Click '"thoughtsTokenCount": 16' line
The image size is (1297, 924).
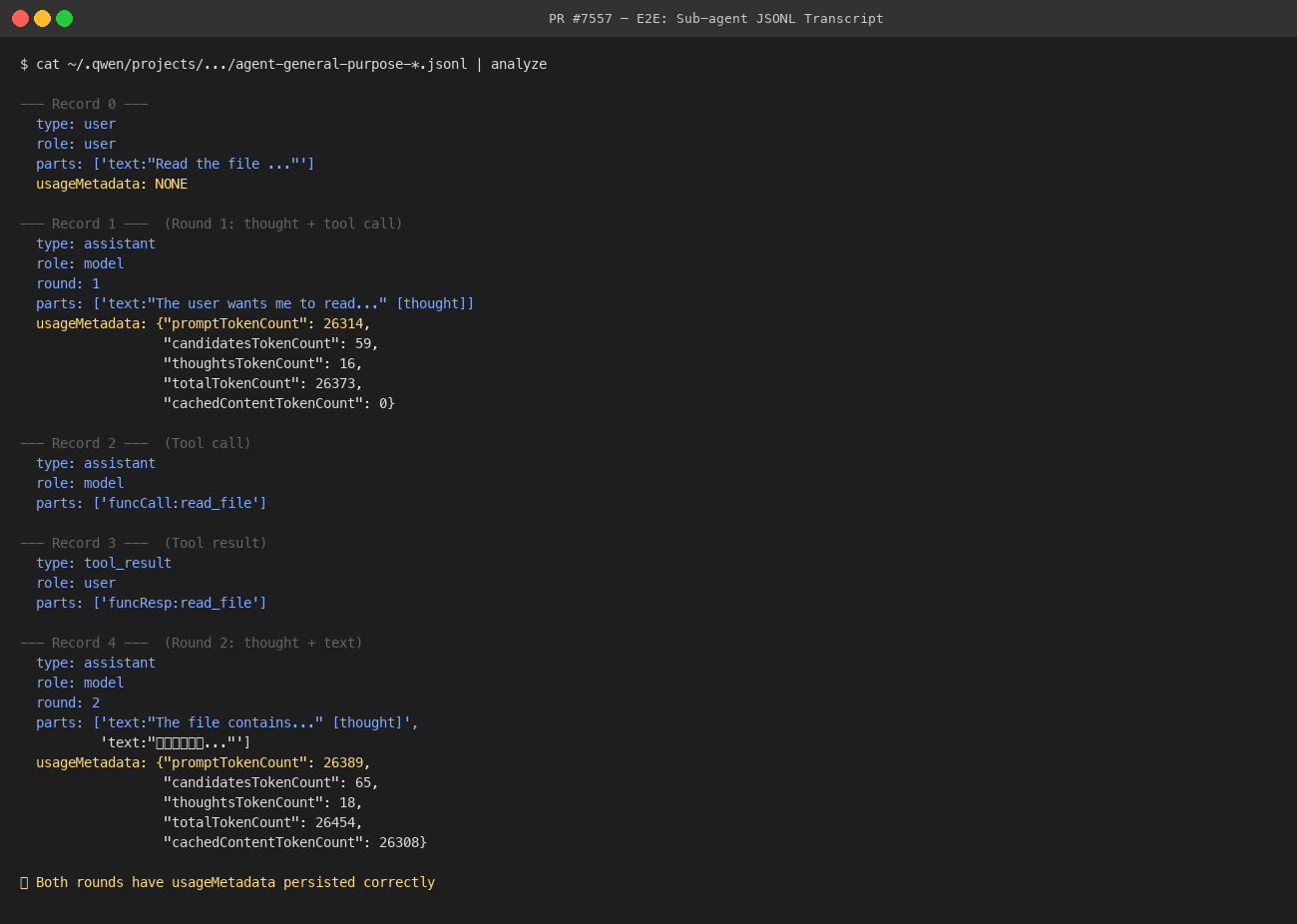(x=263, y=363)
